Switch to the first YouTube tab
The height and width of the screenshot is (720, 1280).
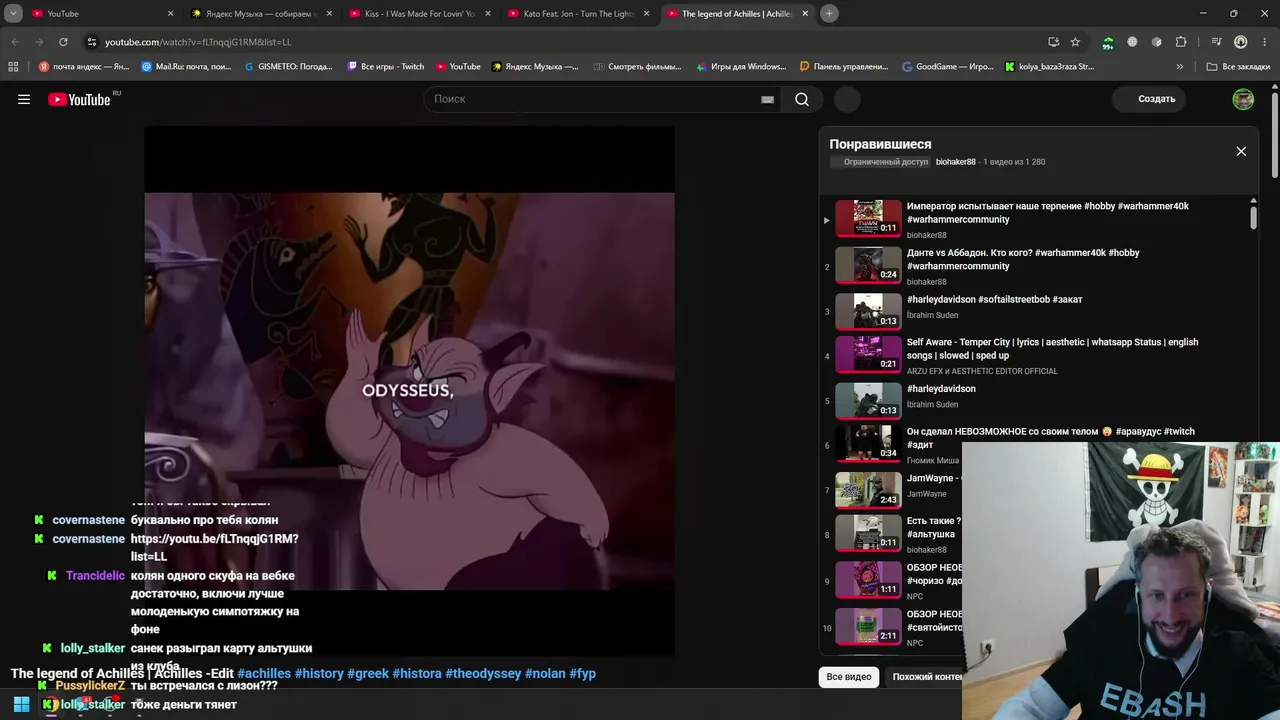(103, 14)
